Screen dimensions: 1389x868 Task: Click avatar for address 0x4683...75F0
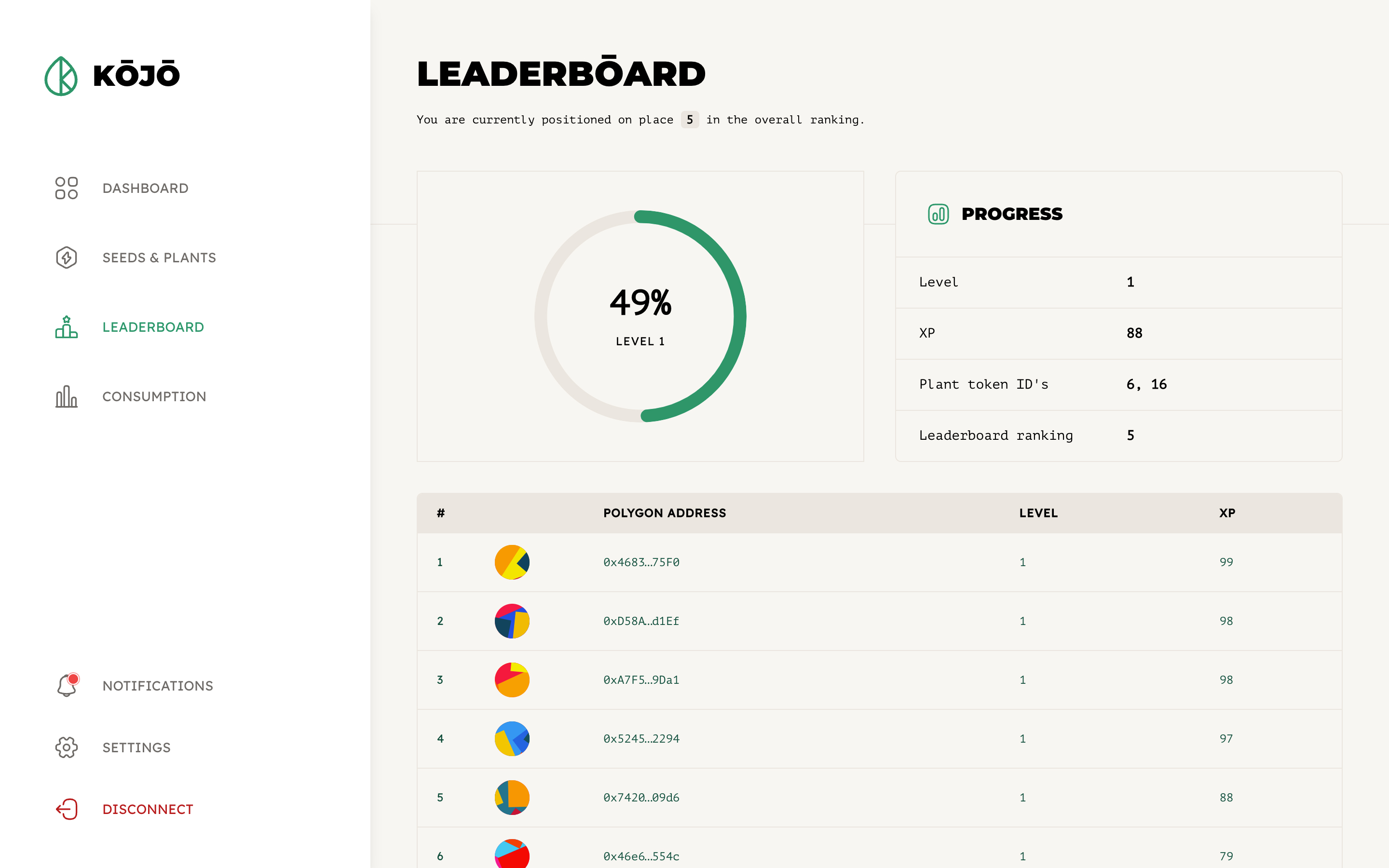pyautogui.click(x=512, y=562)
